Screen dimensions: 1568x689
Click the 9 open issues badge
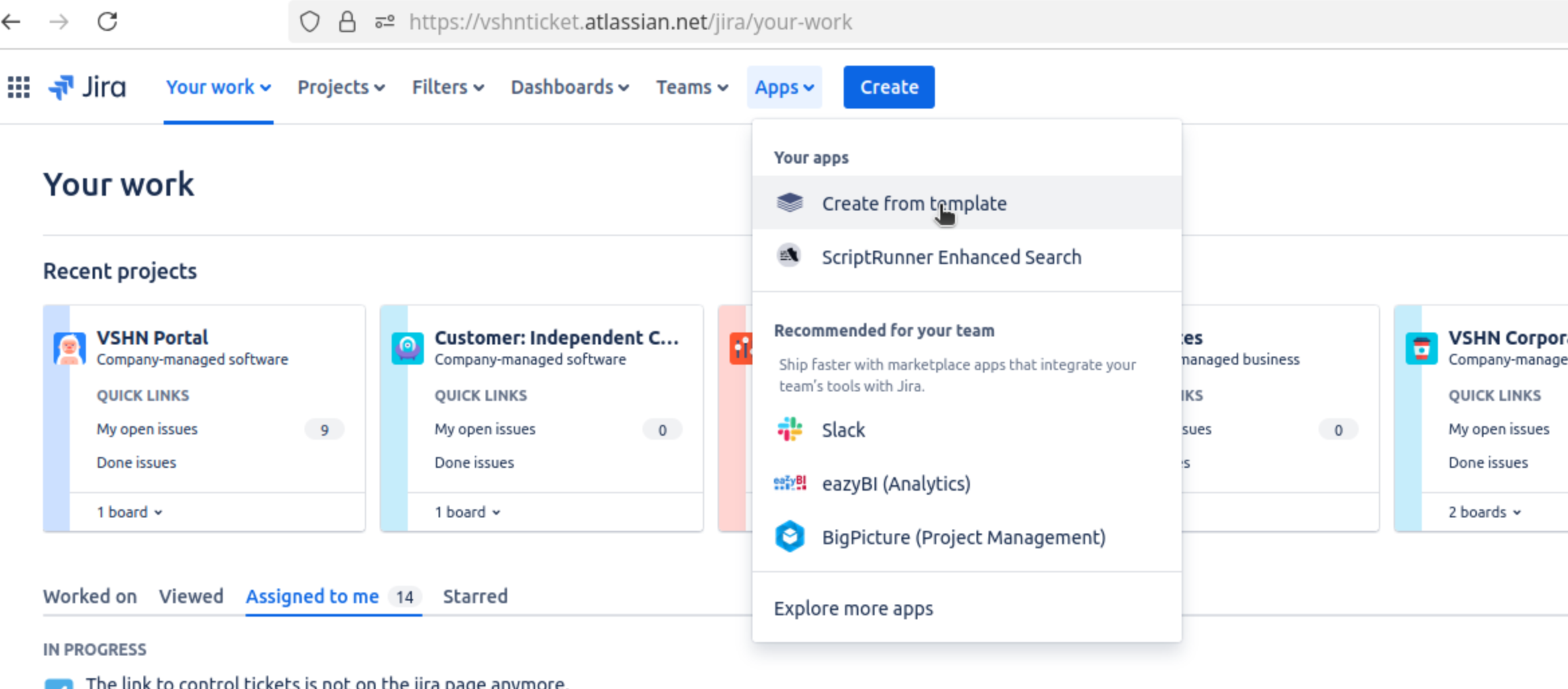pyautogui.click(x=325, y=430)
